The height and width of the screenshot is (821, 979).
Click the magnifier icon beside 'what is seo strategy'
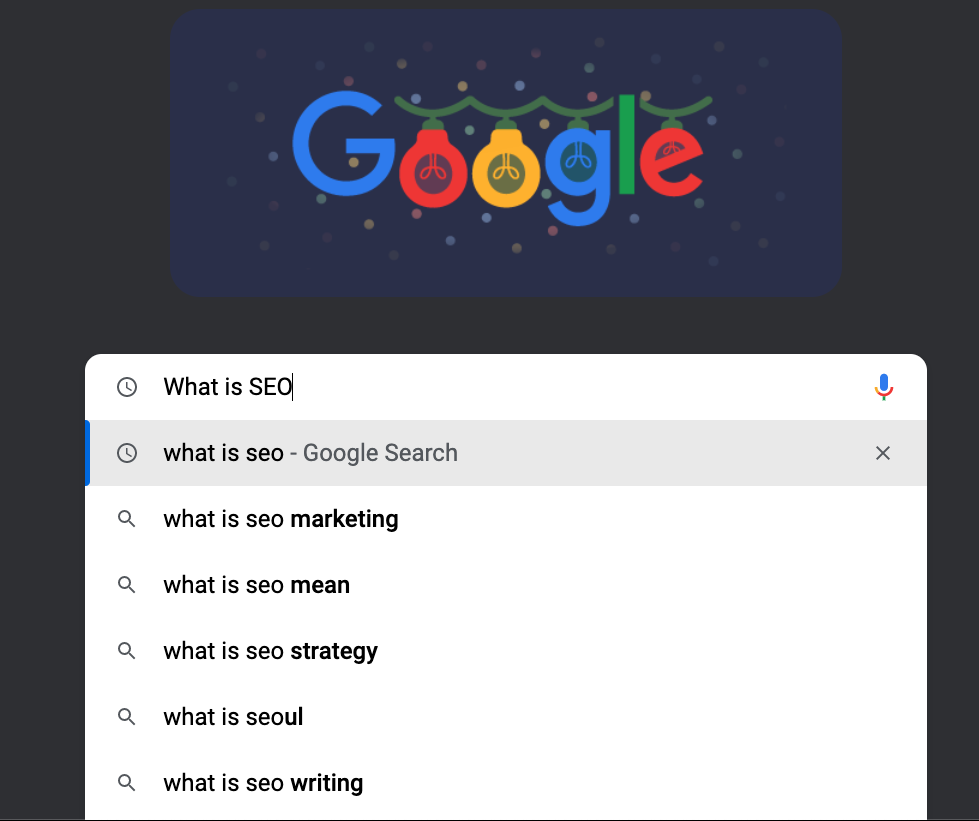(x=127, y=651)
